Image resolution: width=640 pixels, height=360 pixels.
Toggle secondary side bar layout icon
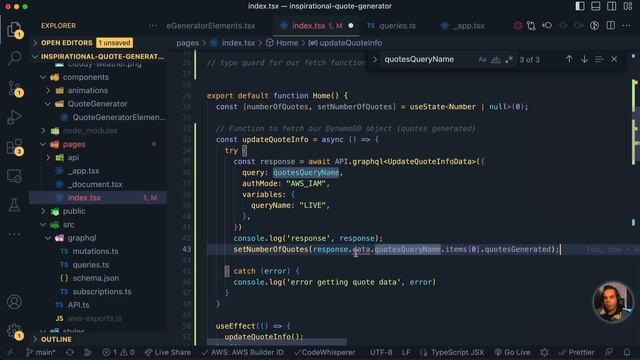pyautogui.click(x=611, y=6)
